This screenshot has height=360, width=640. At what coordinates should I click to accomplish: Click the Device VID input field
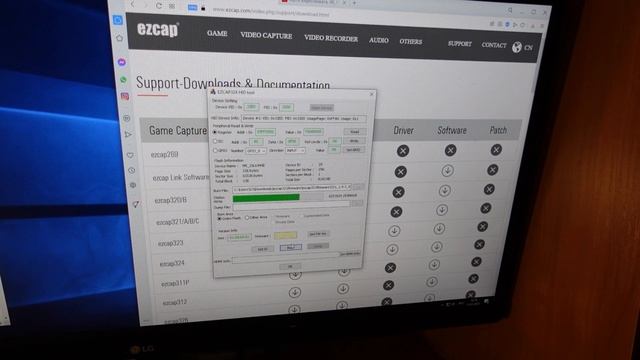[251, 107]
